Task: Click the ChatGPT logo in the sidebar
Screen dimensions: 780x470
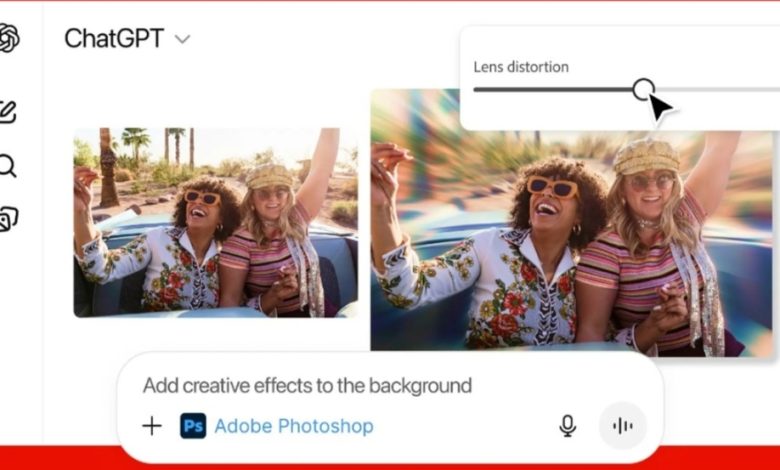Action: click(8, 39)
